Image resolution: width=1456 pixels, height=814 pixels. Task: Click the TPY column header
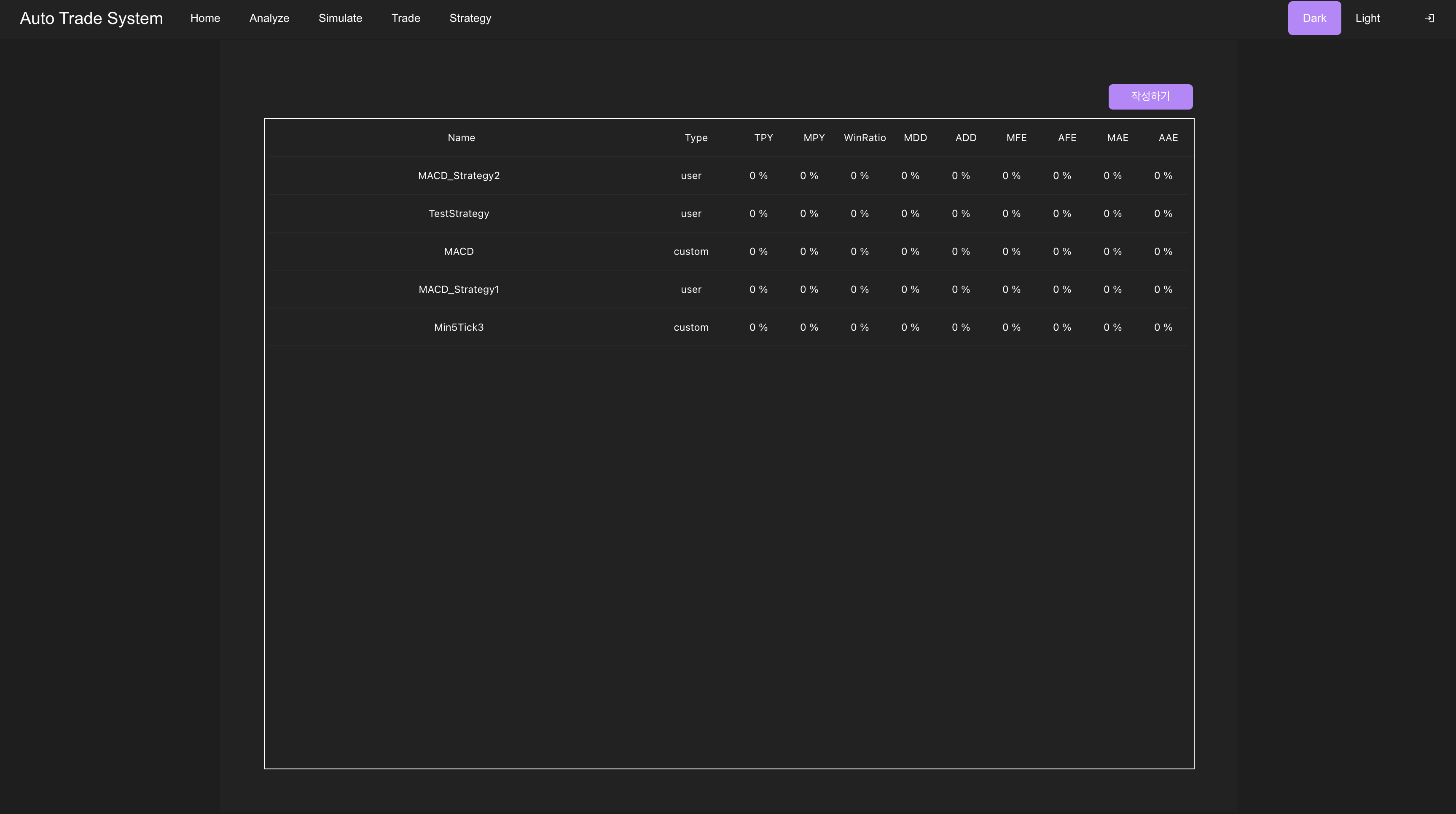(x=763, y=138)
